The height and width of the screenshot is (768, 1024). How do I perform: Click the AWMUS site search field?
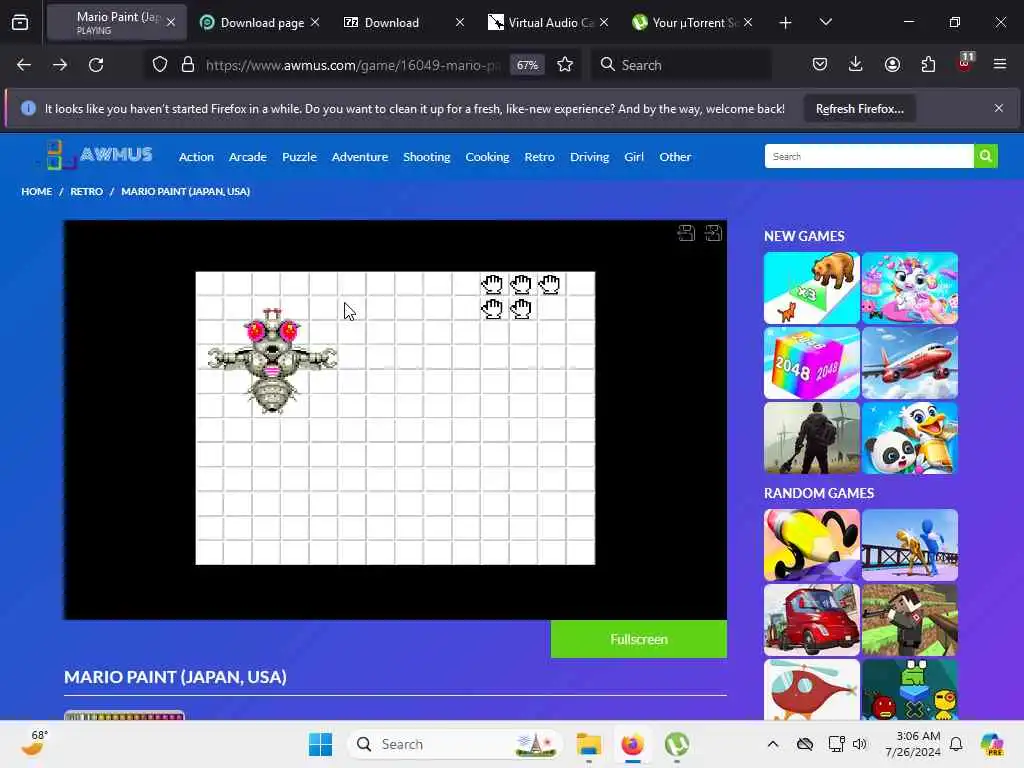[869, 156]
